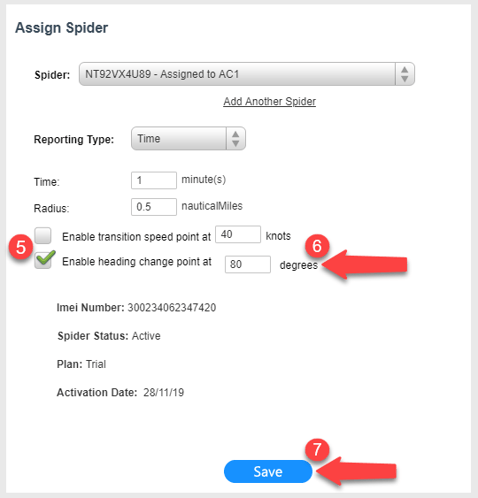The width and height of the screenshot is (478, 498).
Task: Enable the transition speed point checkbox
Action: click(43, 236)
